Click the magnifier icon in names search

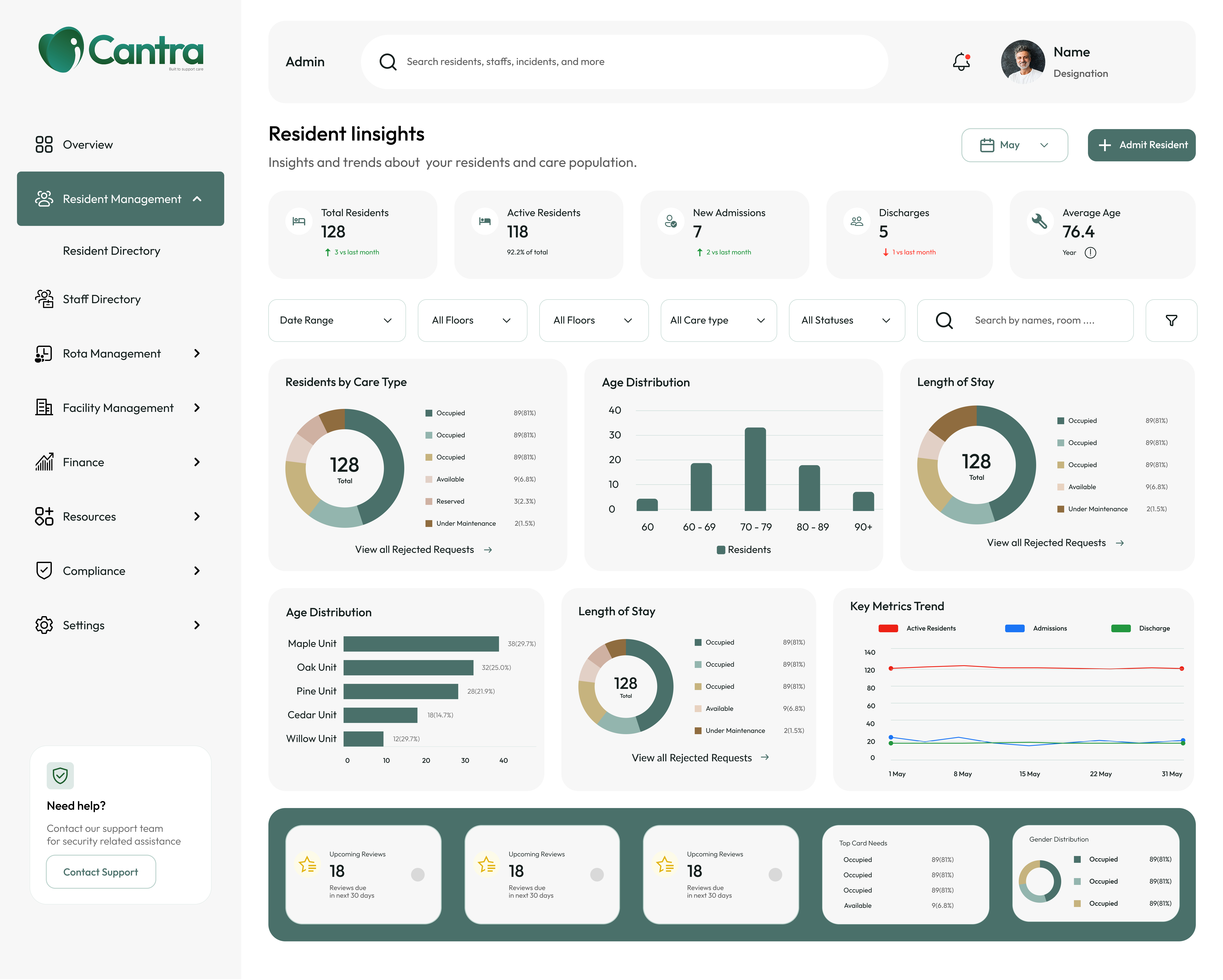click(x=944, y=320)
